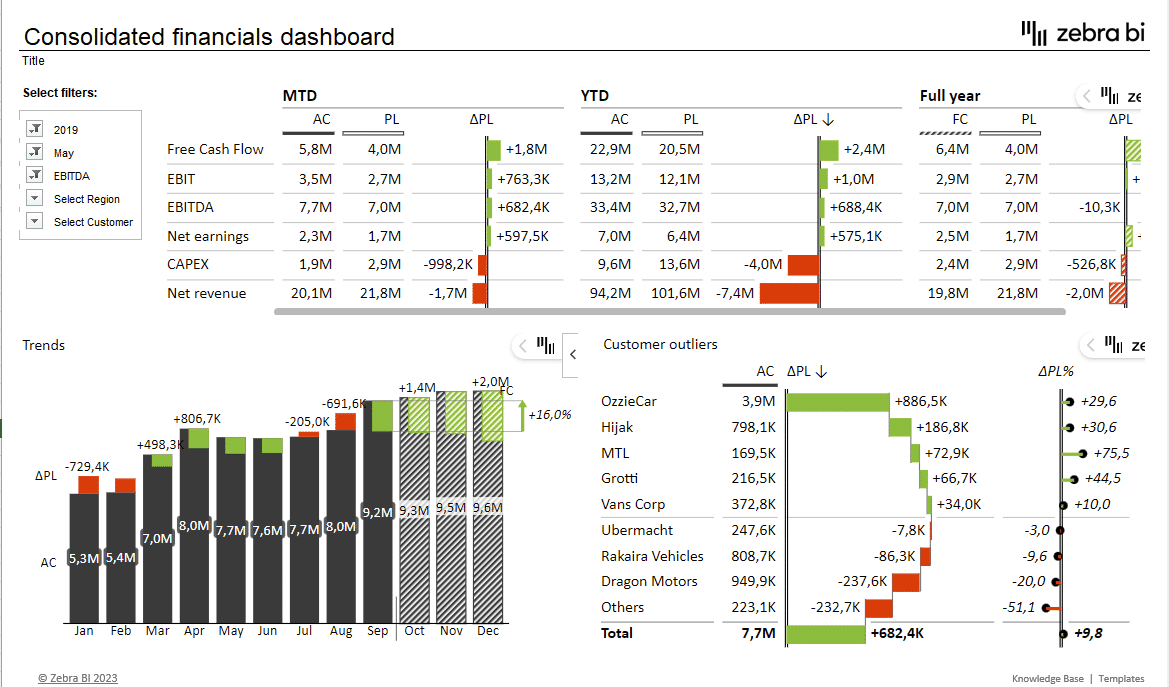Viewport: 1169px width, 687px height.
Task: Sort by YTD ΔPL column header
Action: 813,119
